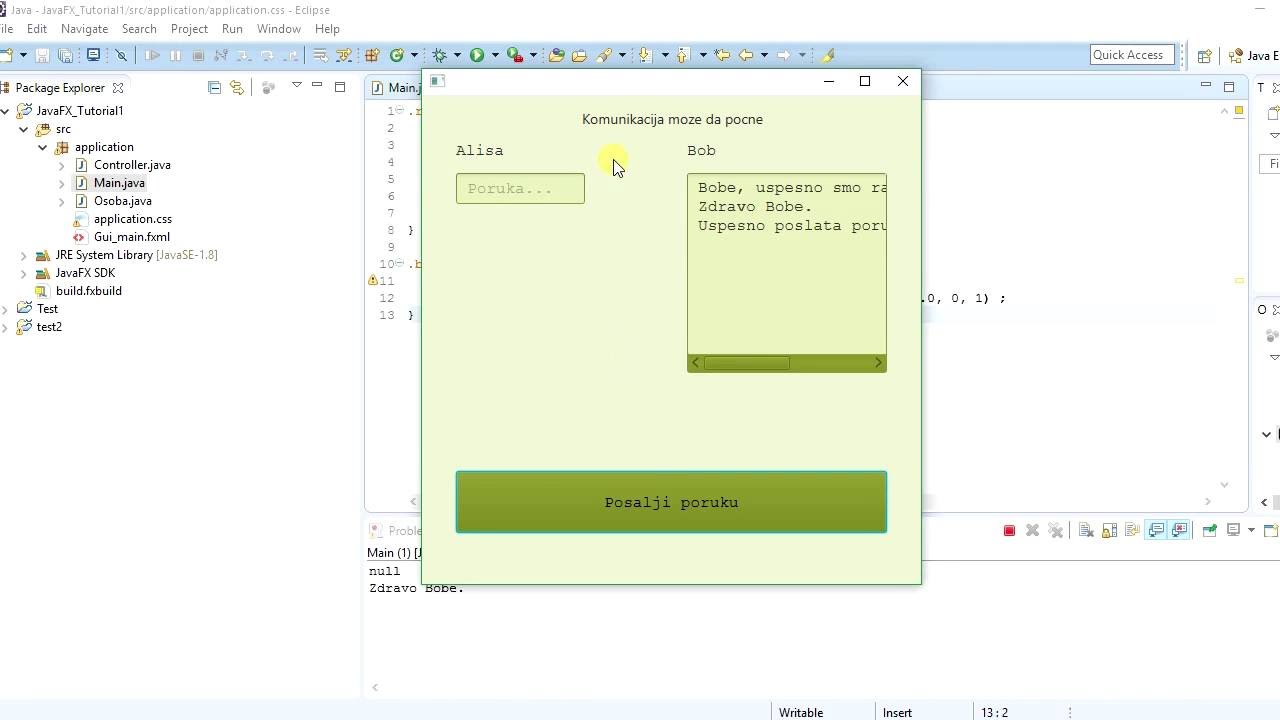Open the Back history dropdown arrow
The width and height of the screenshot is (1280, 720).
point(764,55)
